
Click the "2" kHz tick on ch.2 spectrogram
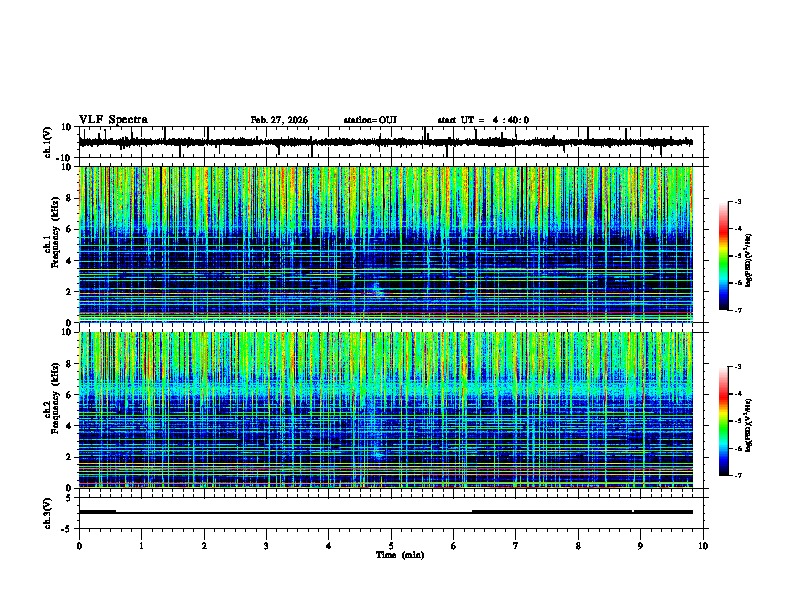click(x=69, y=457)
